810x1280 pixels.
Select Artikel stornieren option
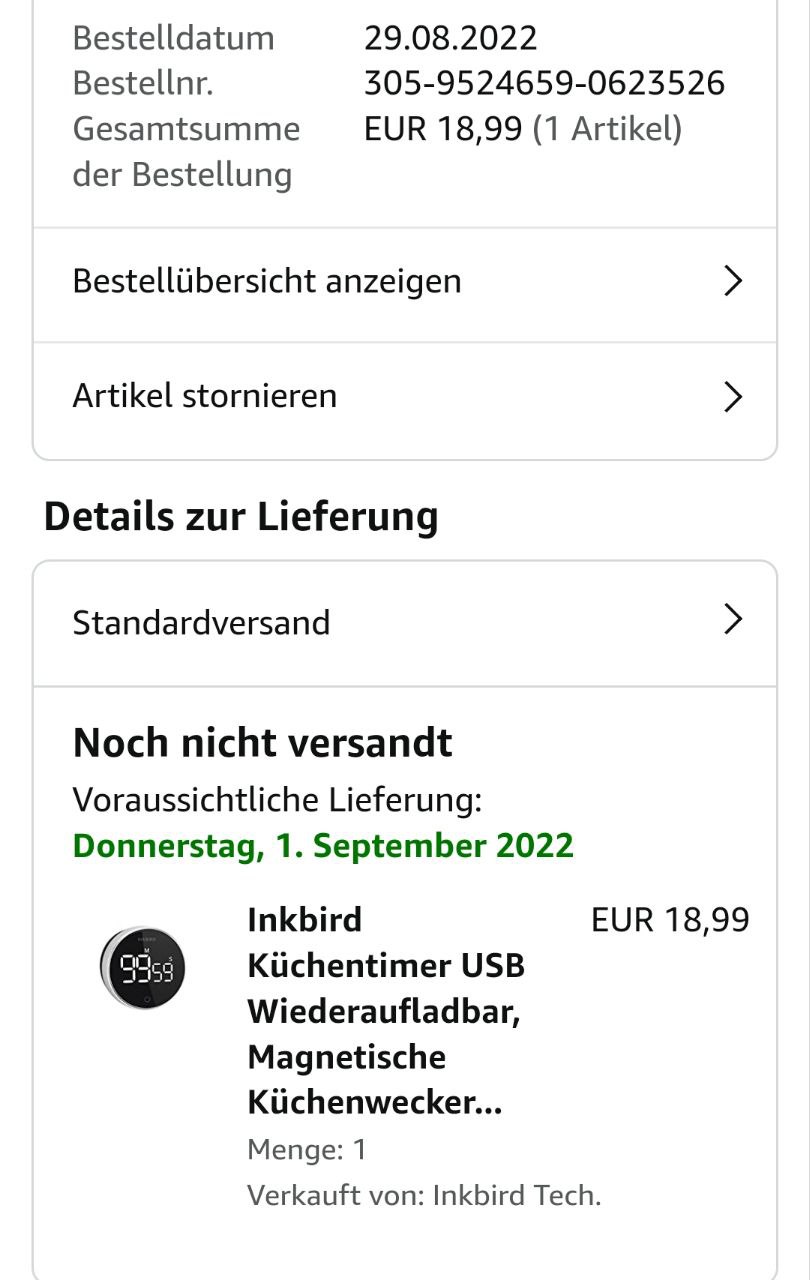click(205, 397)
